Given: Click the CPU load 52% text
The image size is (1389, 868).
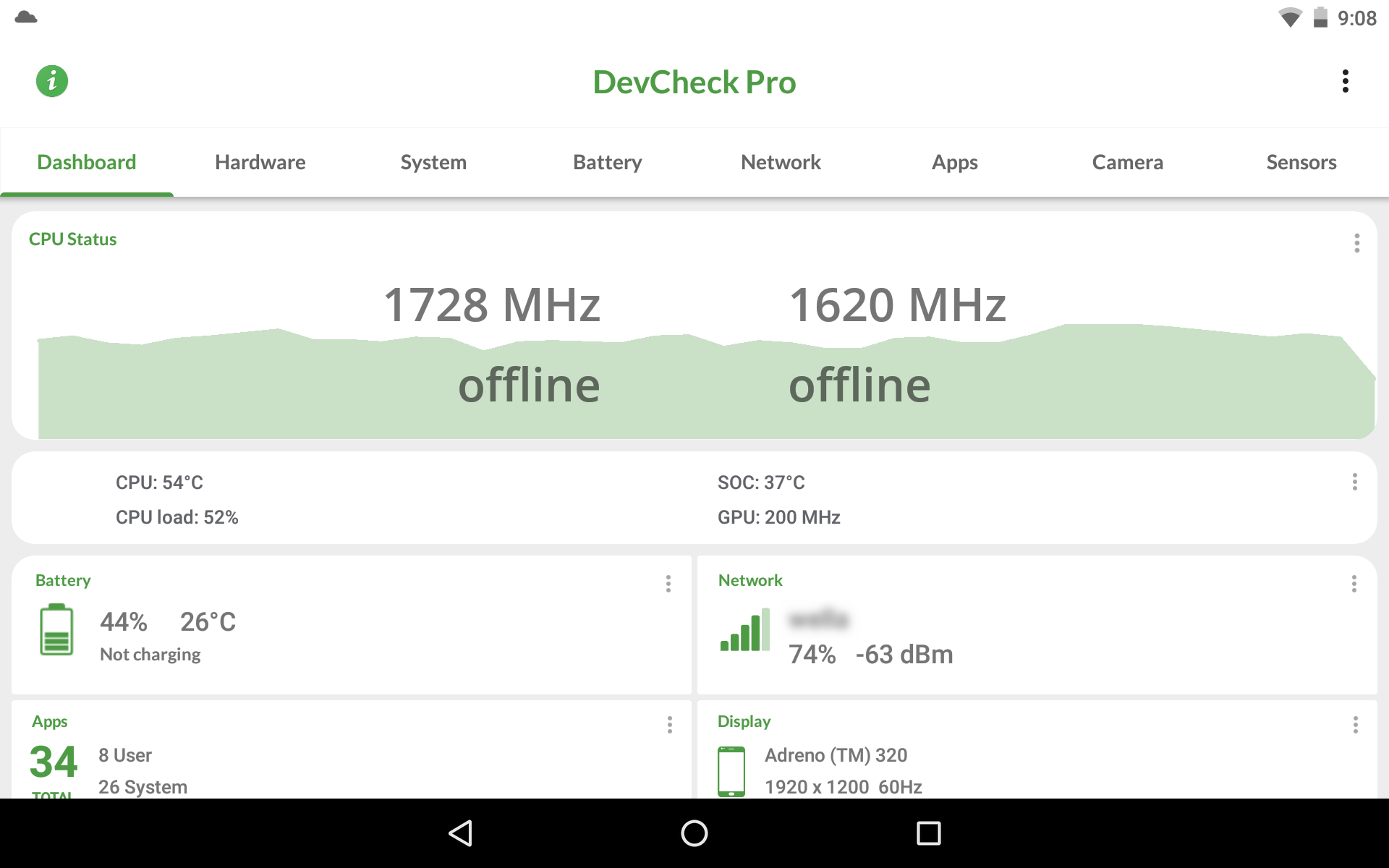Looking at the screenshot, I should point(177,516).
